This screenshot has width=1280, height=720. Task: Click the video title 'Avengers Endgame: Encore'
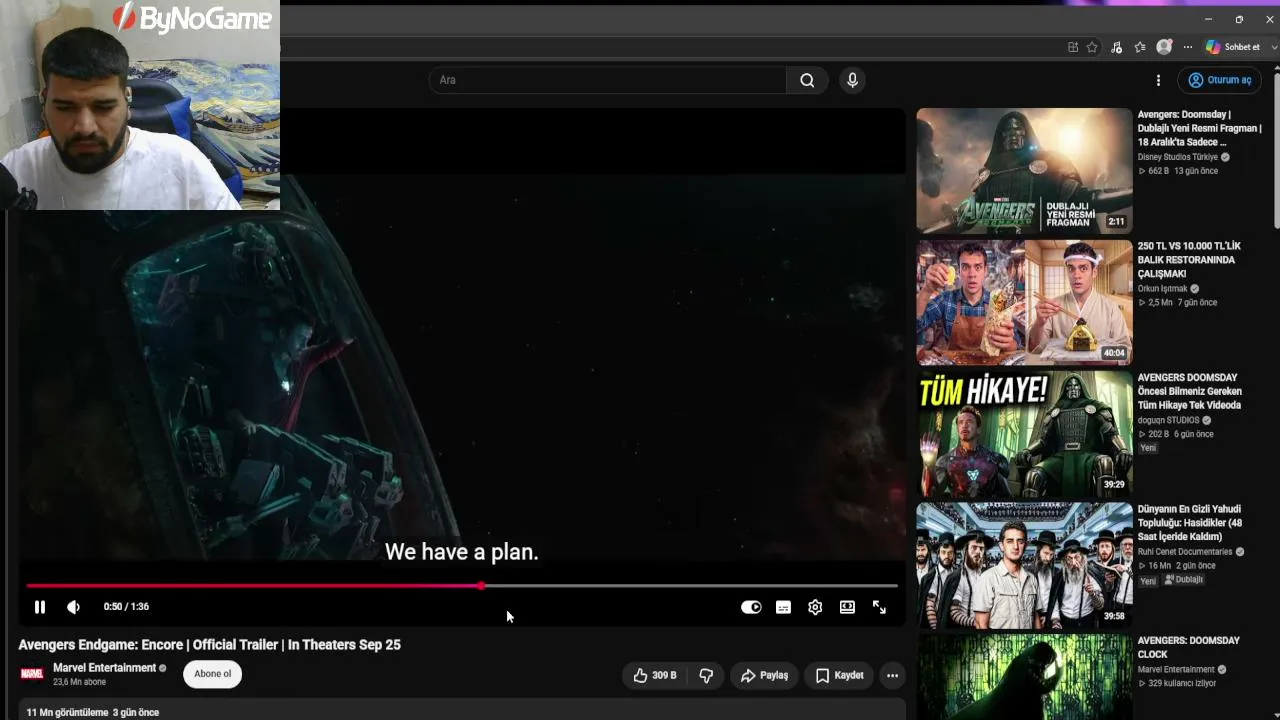[210, 645]
